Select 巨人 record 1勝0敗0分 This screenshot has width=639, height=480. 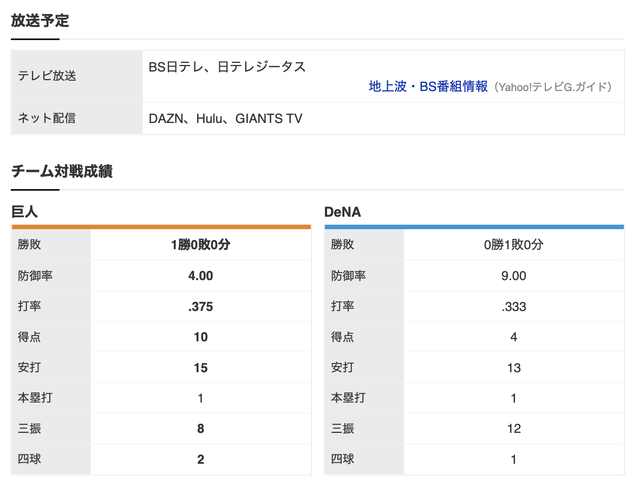pos(201,244)
